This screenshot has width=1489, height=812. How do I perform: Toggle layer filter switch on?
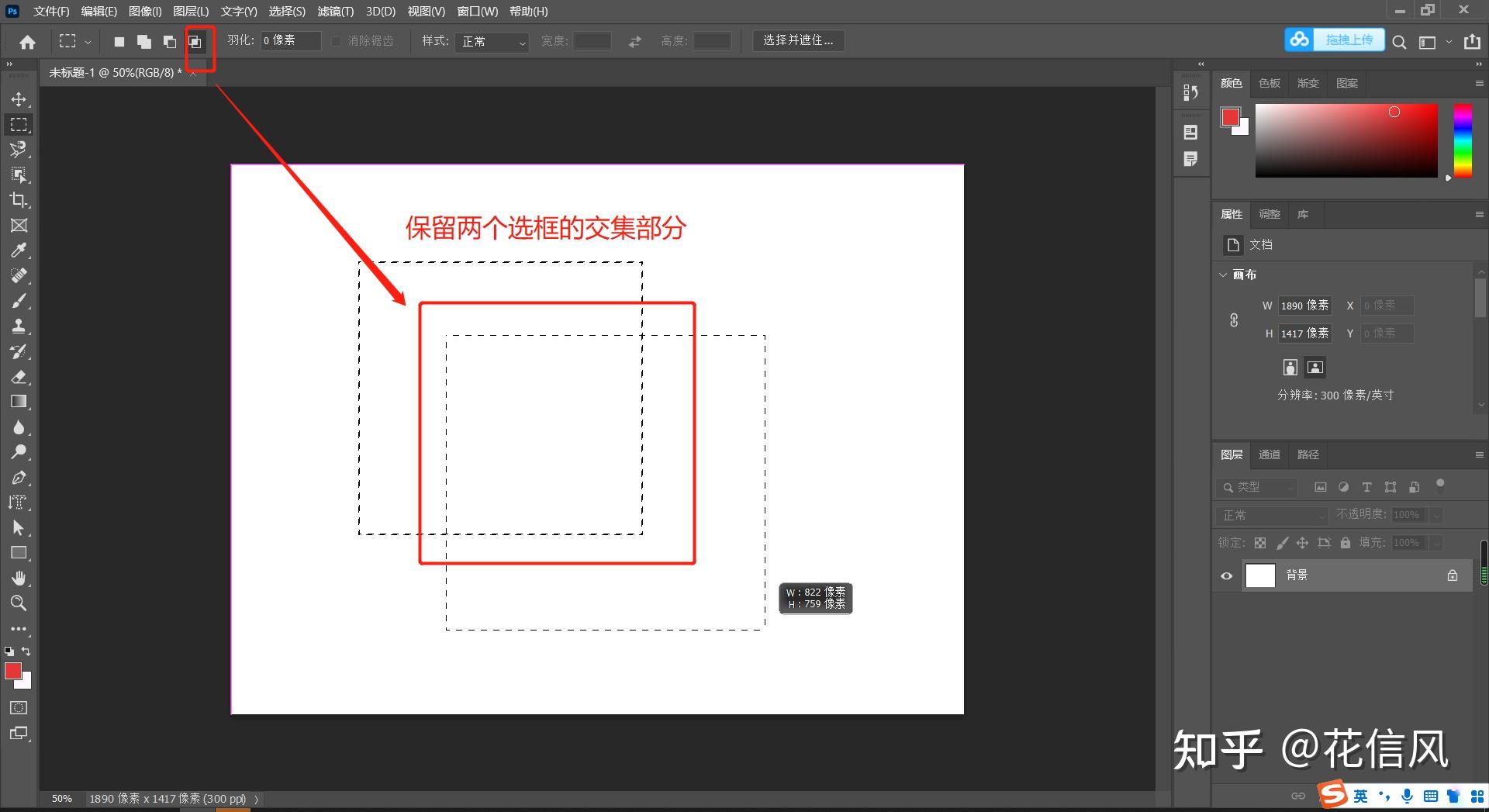coord(1440,485)
